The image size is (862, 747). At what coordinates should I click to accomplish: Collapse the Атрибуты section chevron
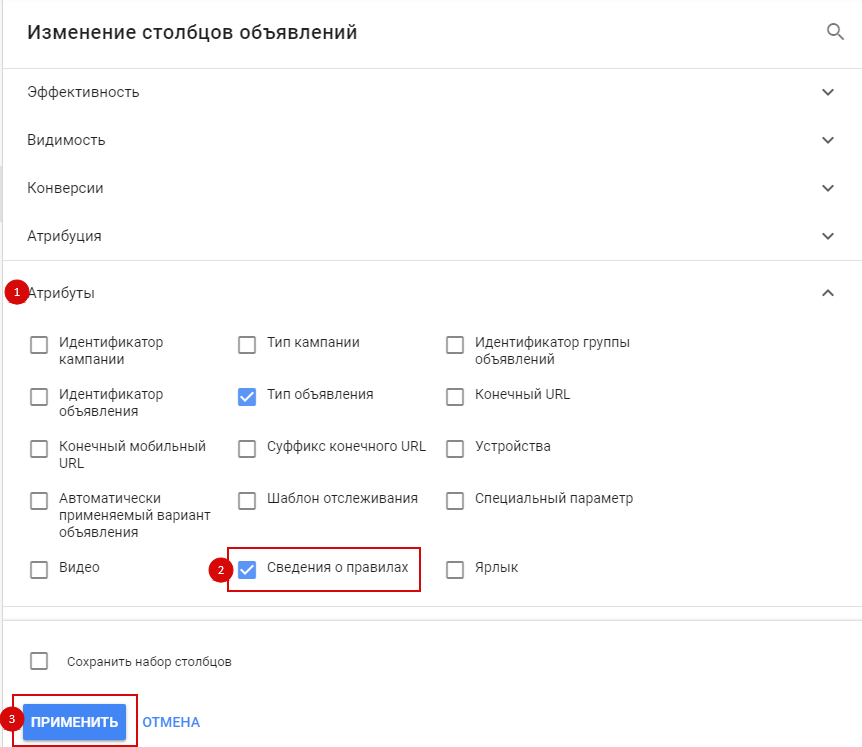[827, 293]
